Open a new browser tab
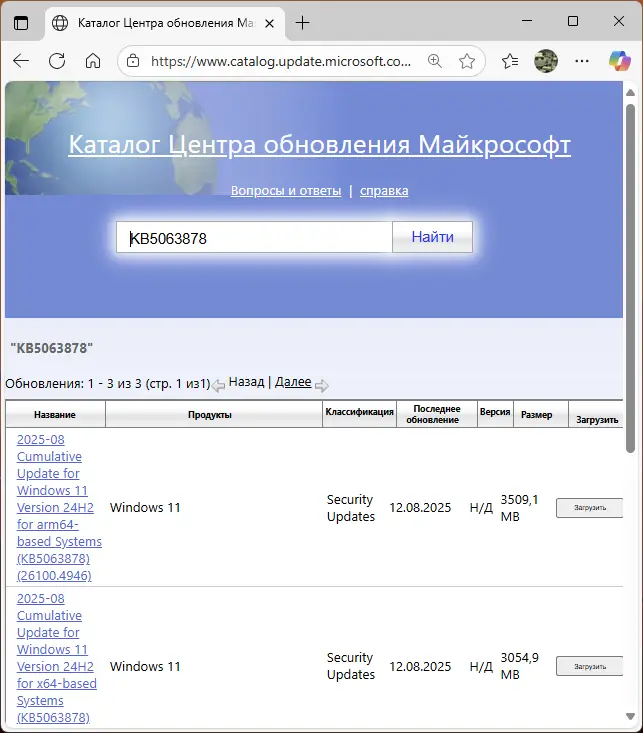Viewport: 643px width, 733px height. tap(303, 22)
